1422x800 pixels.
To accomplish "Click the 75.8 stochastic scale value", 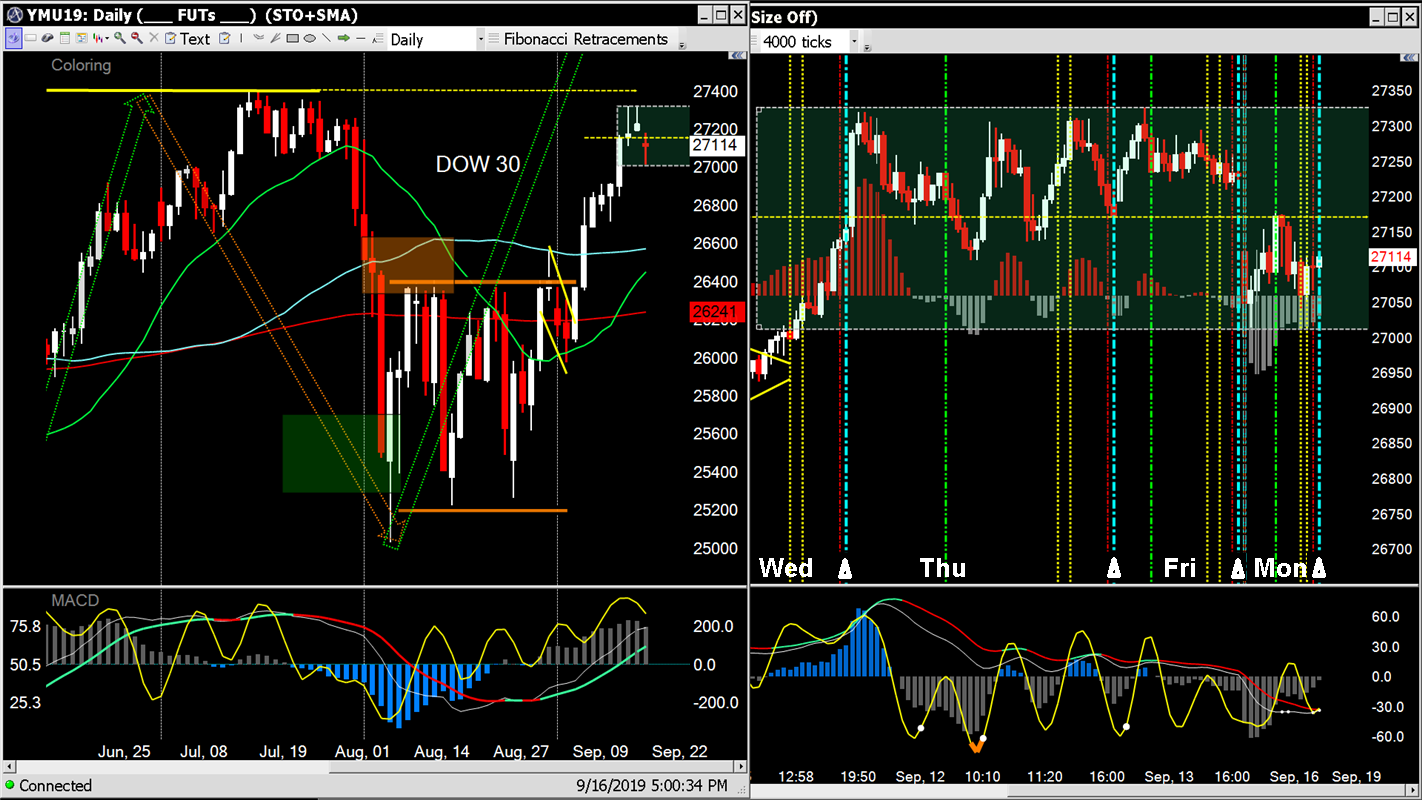I will (25, 627).
